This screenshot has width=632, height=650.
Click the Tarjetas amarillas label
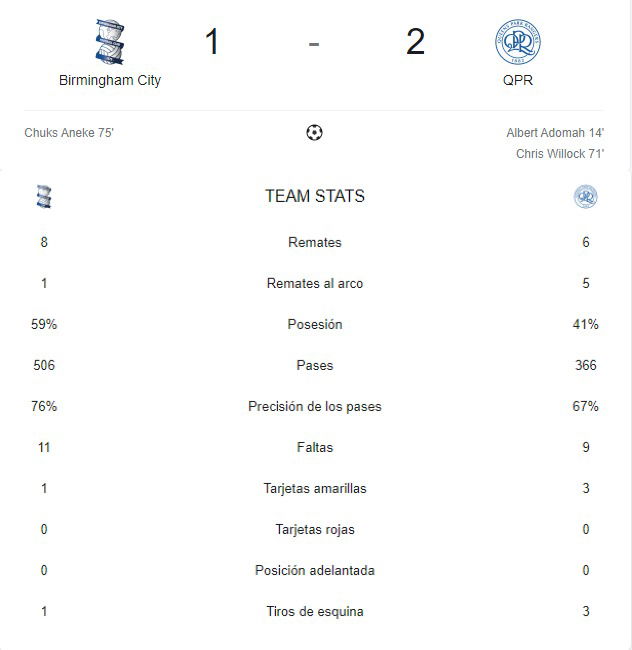(x=315, y=488)
